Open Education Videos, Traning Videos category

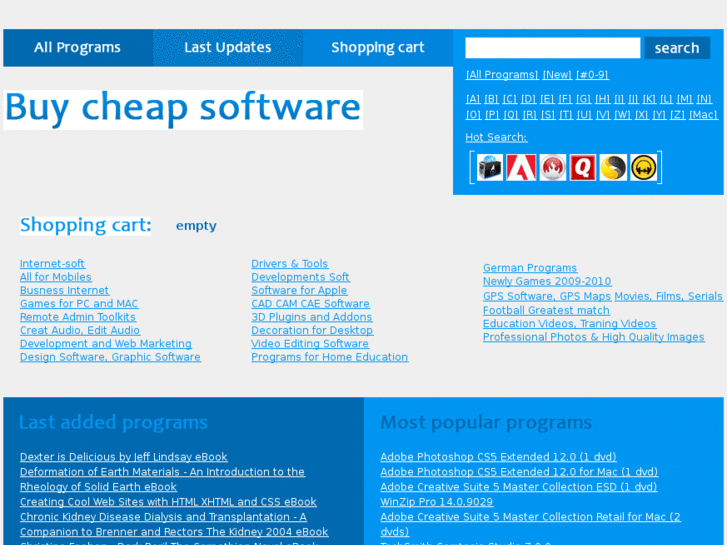click(x=569, y=324)
